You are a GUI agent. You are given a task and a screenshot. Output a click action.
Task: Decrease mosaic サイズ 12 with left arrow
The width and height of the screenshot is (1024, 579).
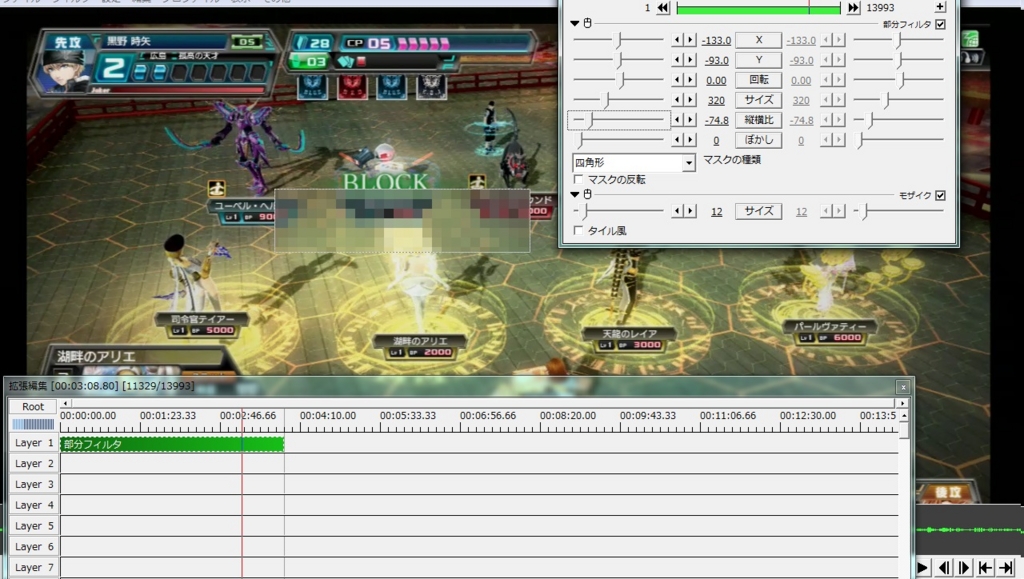tap(677, 211)
